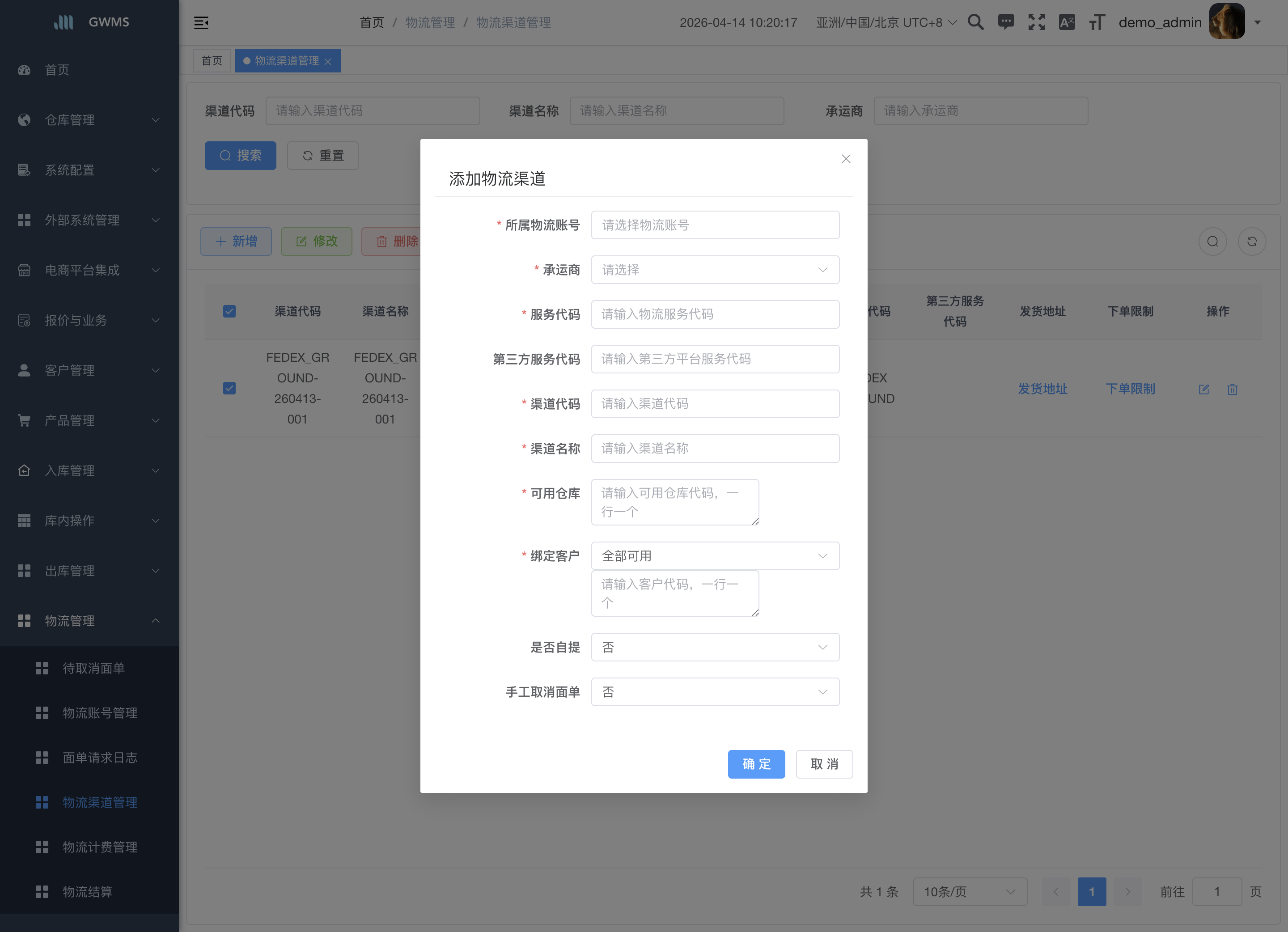The height and width of the screenshot is (932, 1288).
Task: Focus the 可用仓库 textarea
Action: click(675, 502)
